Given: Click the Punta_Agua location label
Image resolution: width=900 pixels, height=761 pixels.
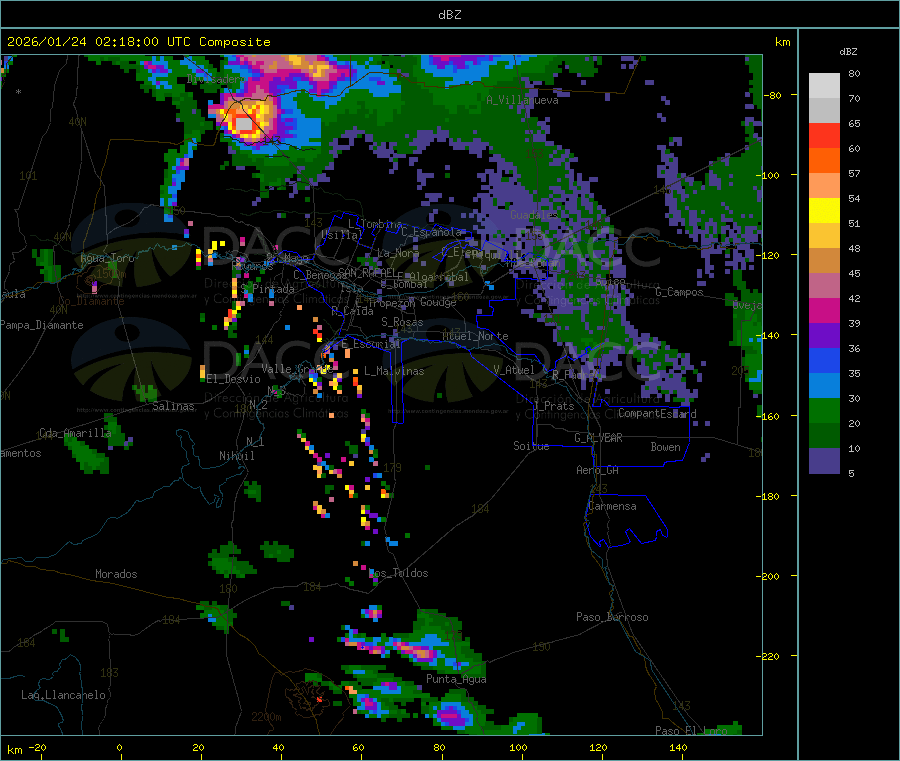Looking at the screenshot, I should (x=456, y=680).
